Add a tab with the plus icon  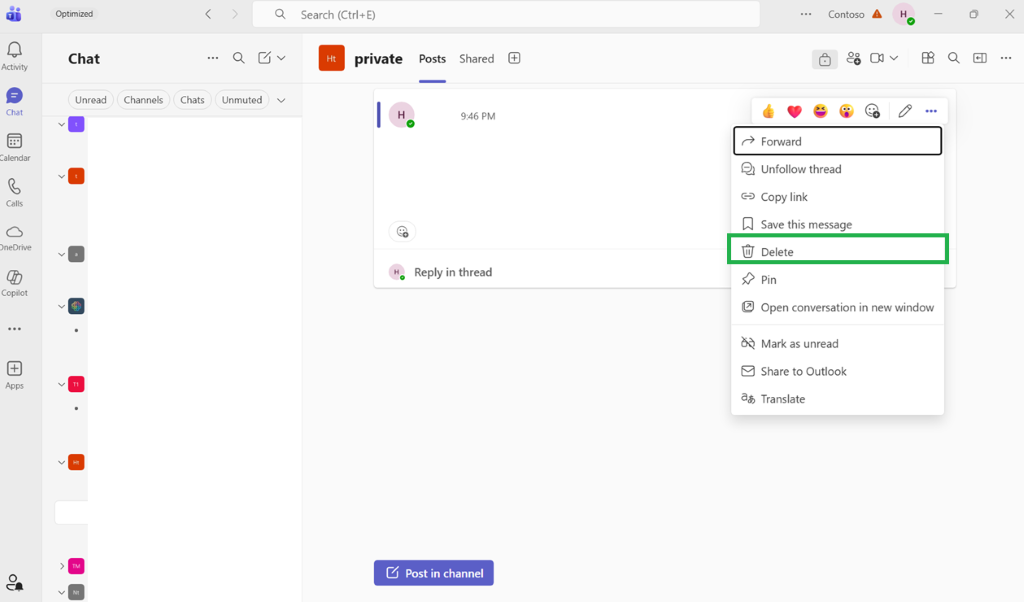click(515, 58)
